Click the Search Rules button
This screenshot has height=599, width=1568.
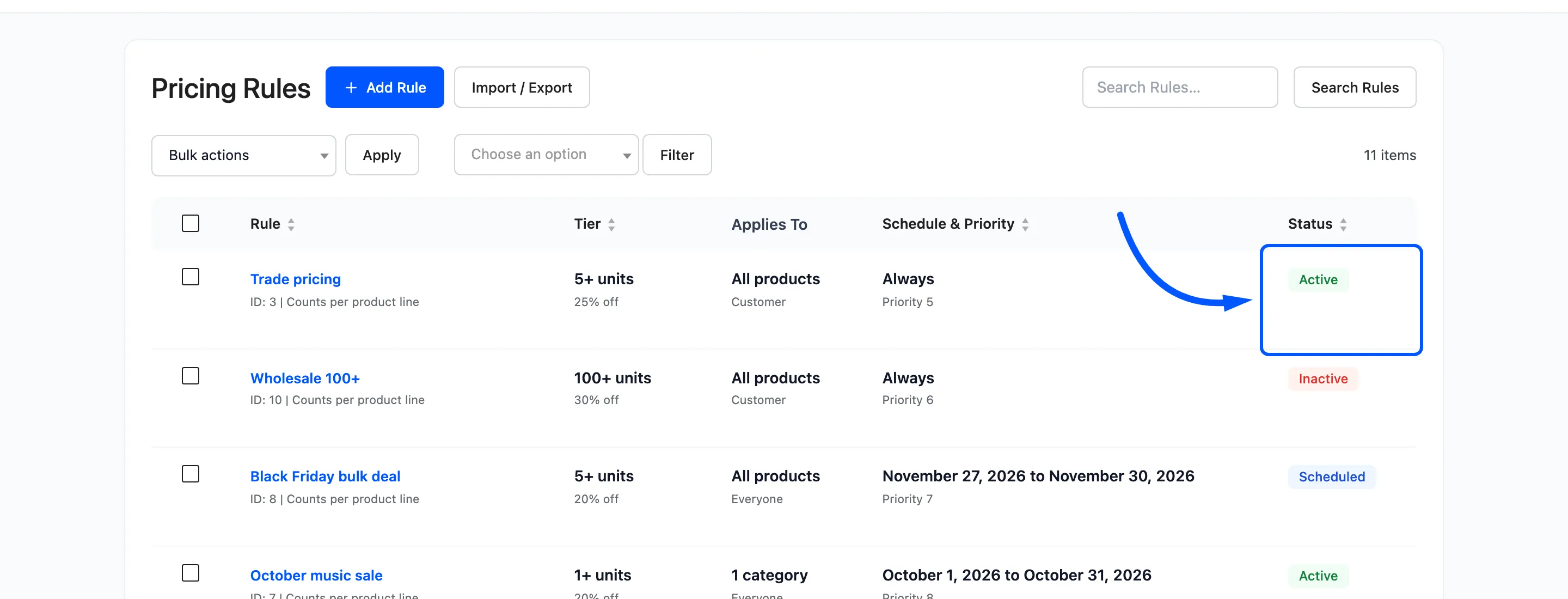tap(1355, 87)
